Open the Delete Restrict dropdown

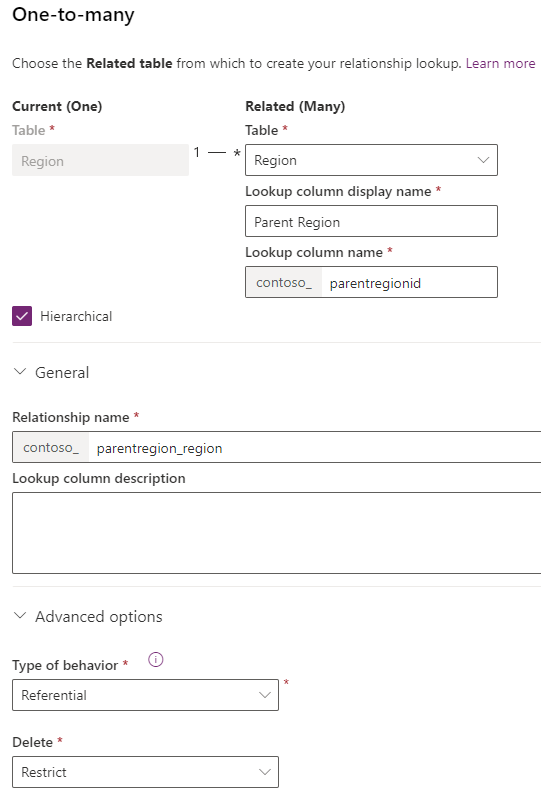[145, 772]
